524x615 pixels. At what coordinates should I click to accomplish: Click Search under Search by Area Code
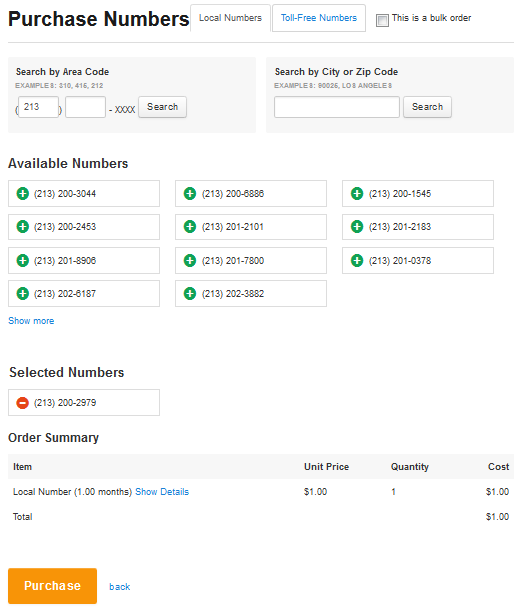(x=162, y=107)
